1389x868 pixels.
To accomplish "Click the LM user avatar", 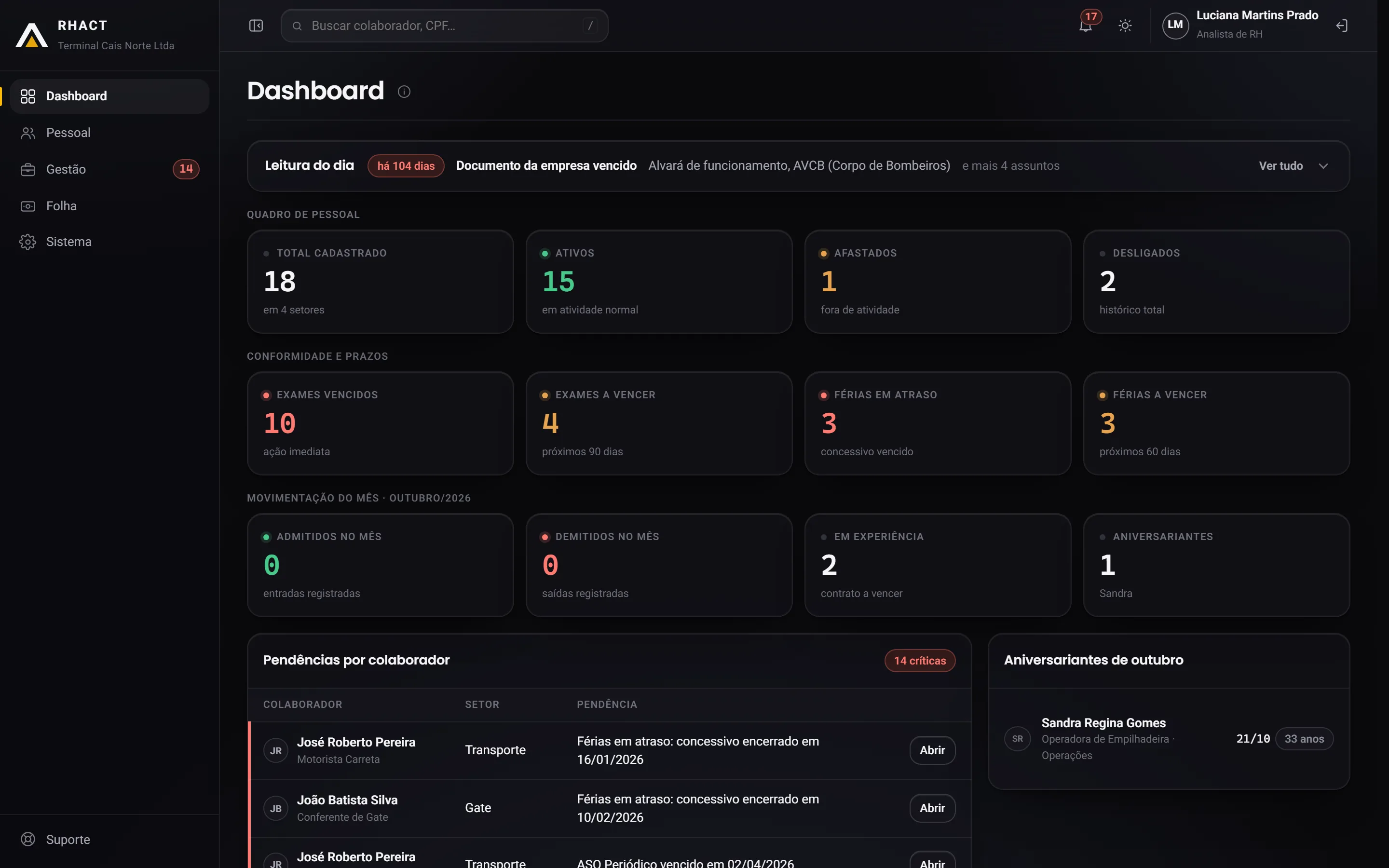I will pyautogui.click(x=1175, y=25).
